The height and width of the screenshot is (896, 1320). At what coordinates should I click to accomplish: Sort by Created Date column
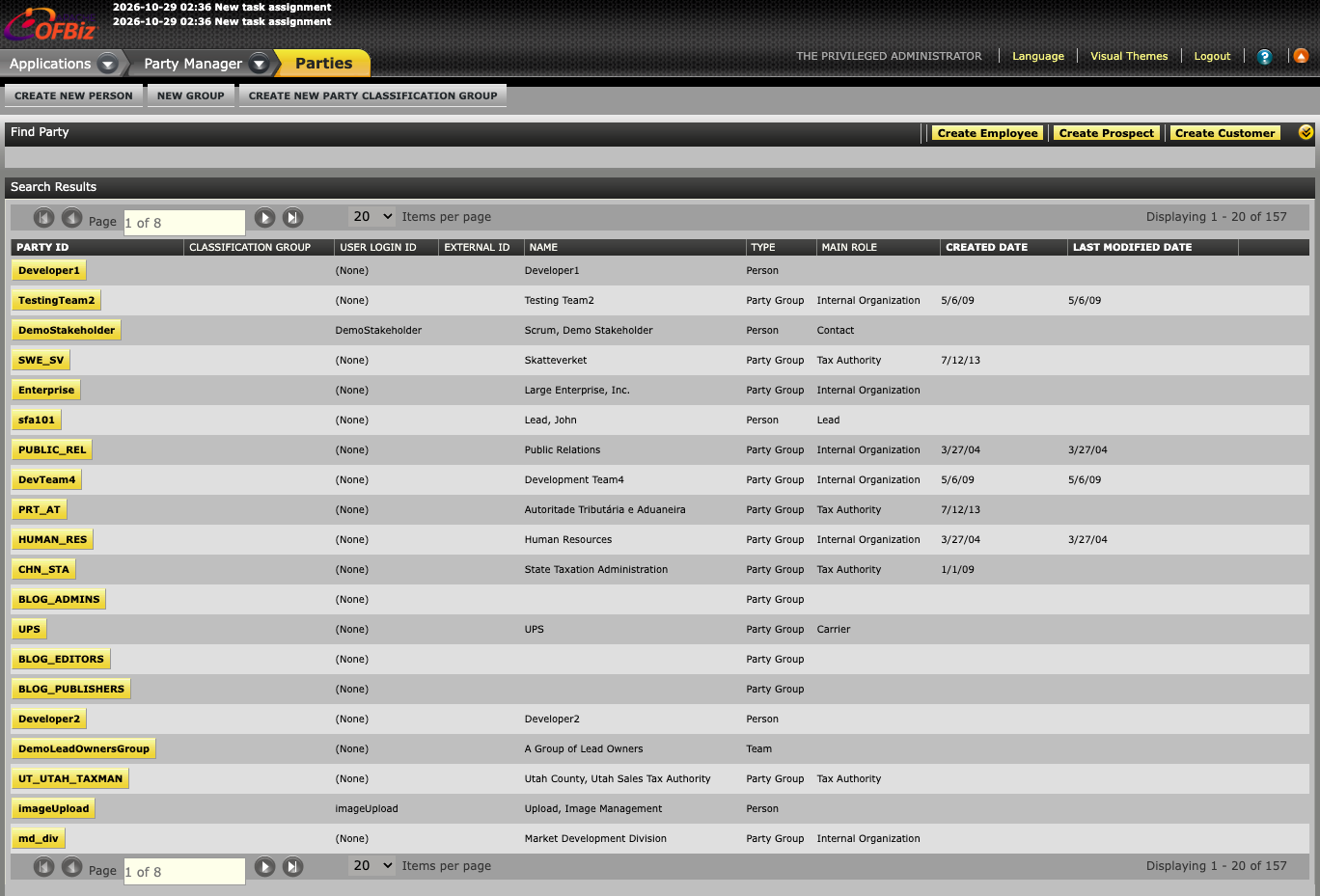pyautogui.click(x=986, y=247)
